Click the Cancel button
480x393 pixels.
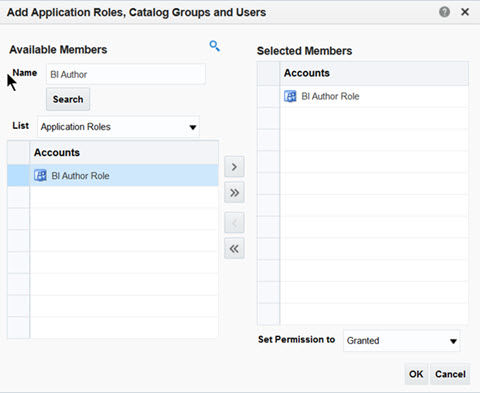coord(450,374)
